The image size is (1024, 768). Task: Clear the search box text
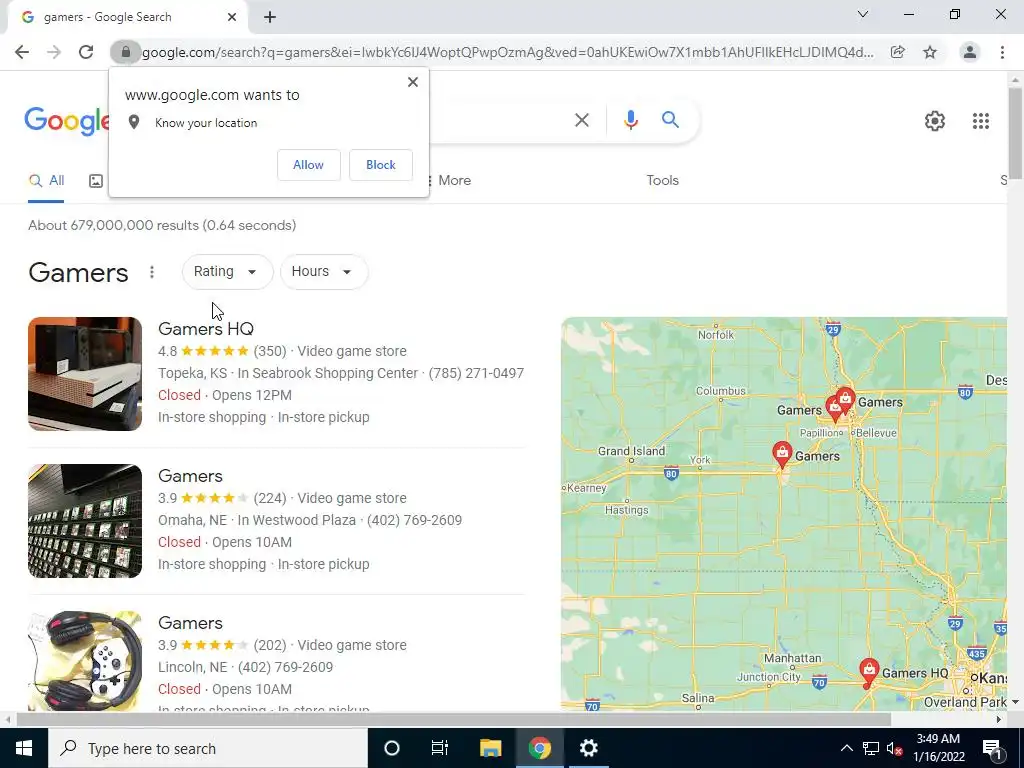pyautogui.click(x=582, y=120)
